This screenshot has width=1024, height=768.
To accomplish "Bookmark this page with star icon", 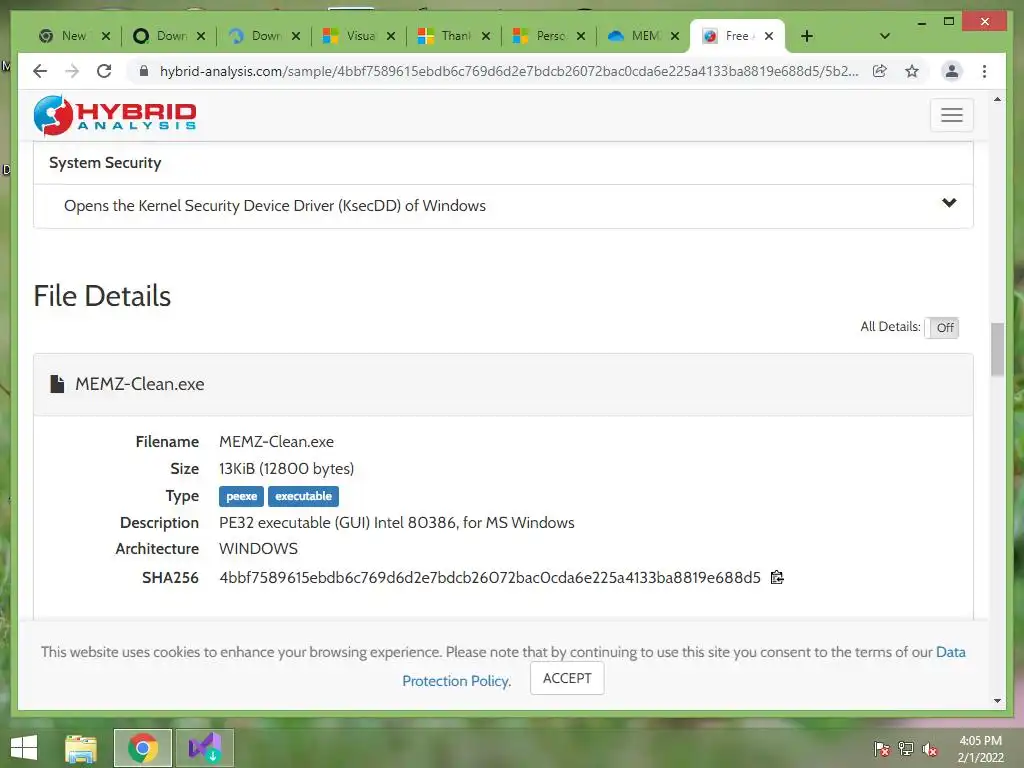I will click(x=912, y=71).
